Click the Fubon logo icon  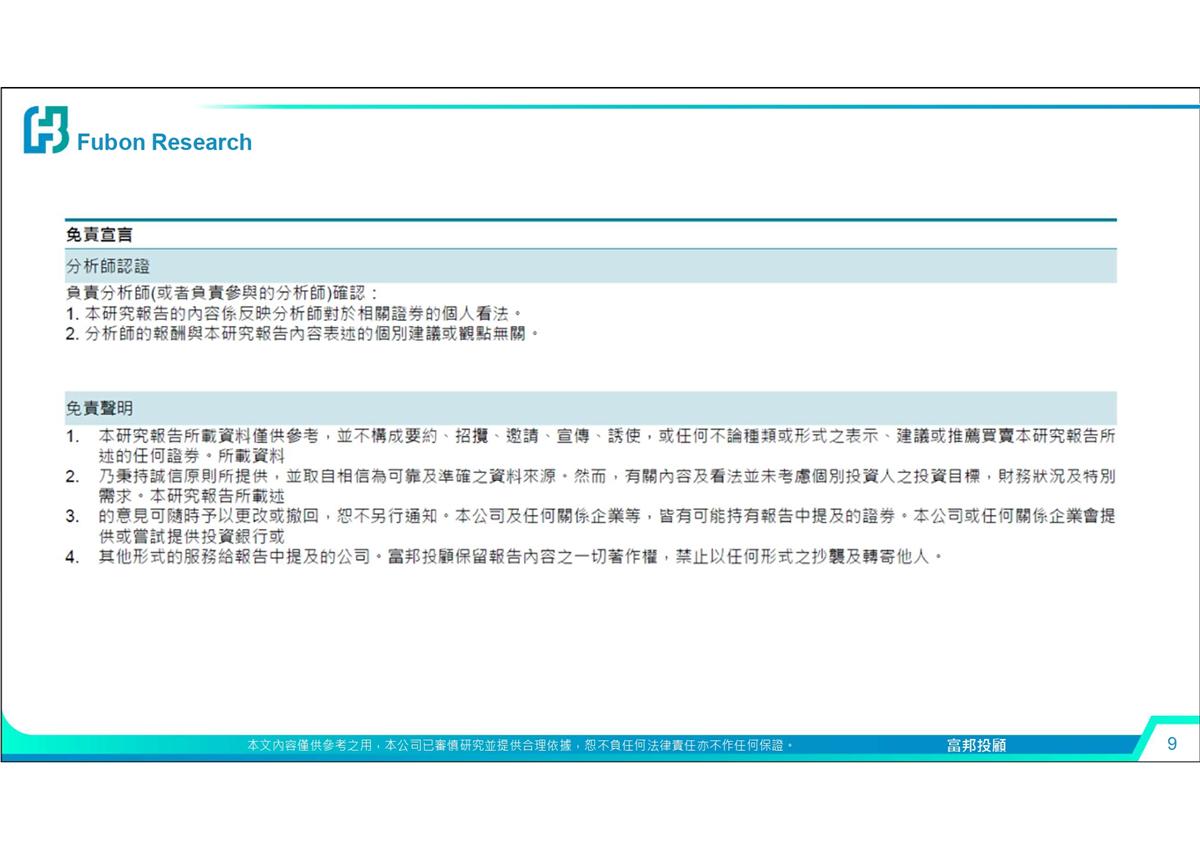46,130
